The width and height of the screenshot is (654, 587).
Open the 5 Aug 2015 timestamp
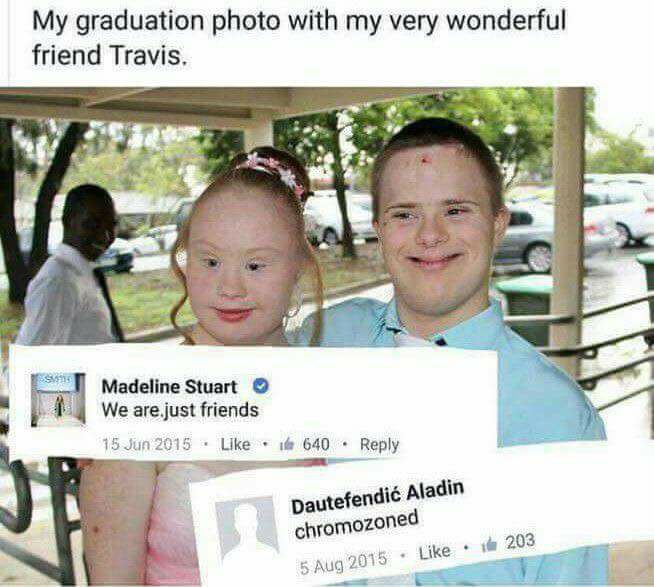click(343, 563)
